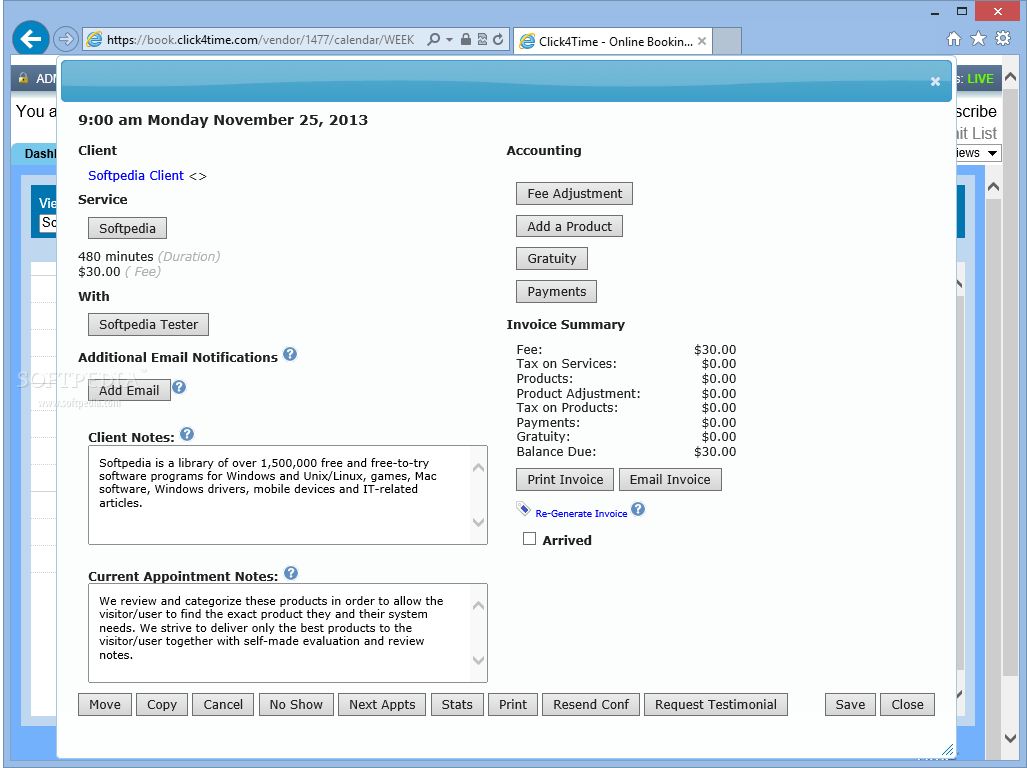This screenshot has width=1027, height=768.
Task: Refresh the page with reload icon
Action: point(498,39)
